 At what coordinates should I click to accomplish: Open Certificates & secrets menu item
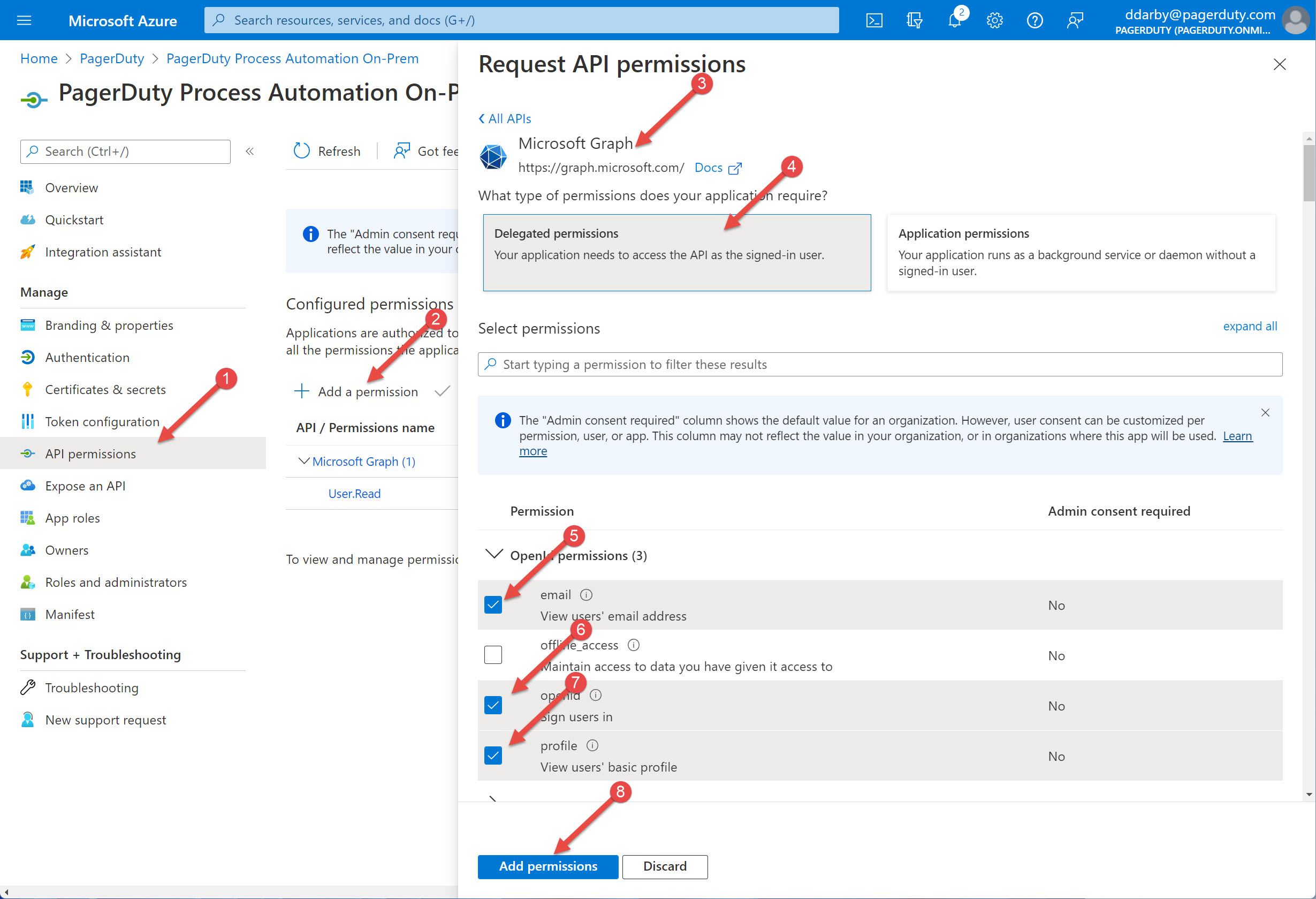click(105, 390)
